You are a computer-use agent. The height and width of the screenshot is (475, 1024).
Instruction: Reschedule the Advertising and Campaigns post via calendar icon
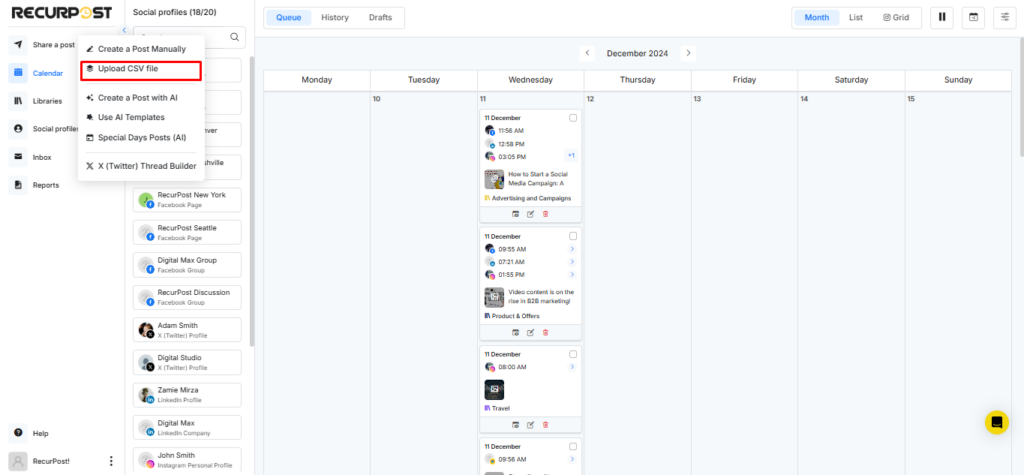pos(515,214)
